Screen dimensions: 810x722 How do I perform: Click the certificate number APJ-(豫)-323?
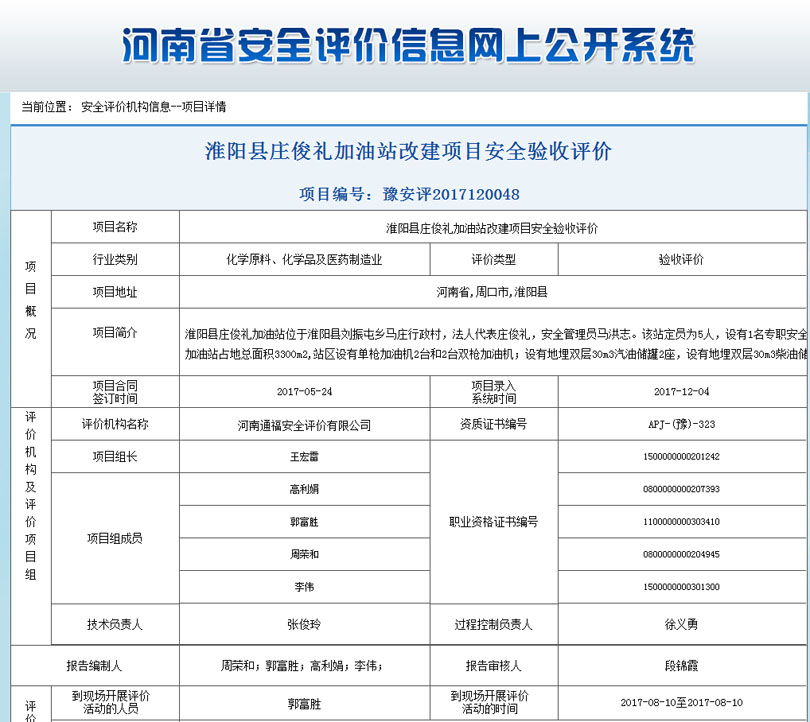(681, 425)
